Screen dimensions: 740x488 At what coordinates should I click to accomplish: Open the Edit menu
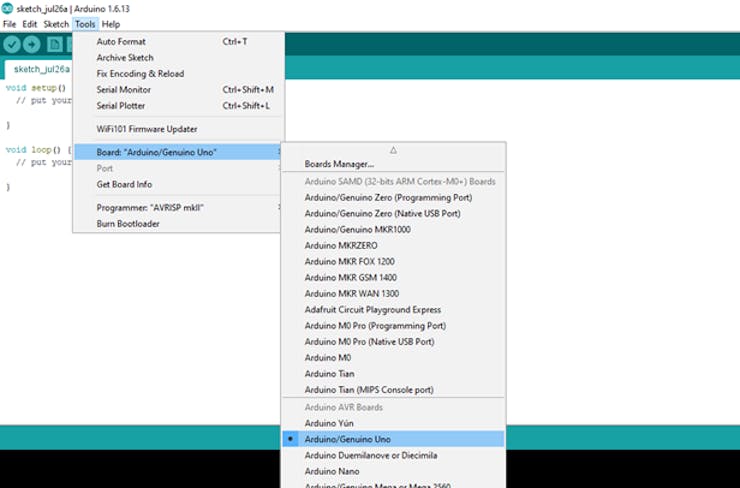click(x=30, y=24)
